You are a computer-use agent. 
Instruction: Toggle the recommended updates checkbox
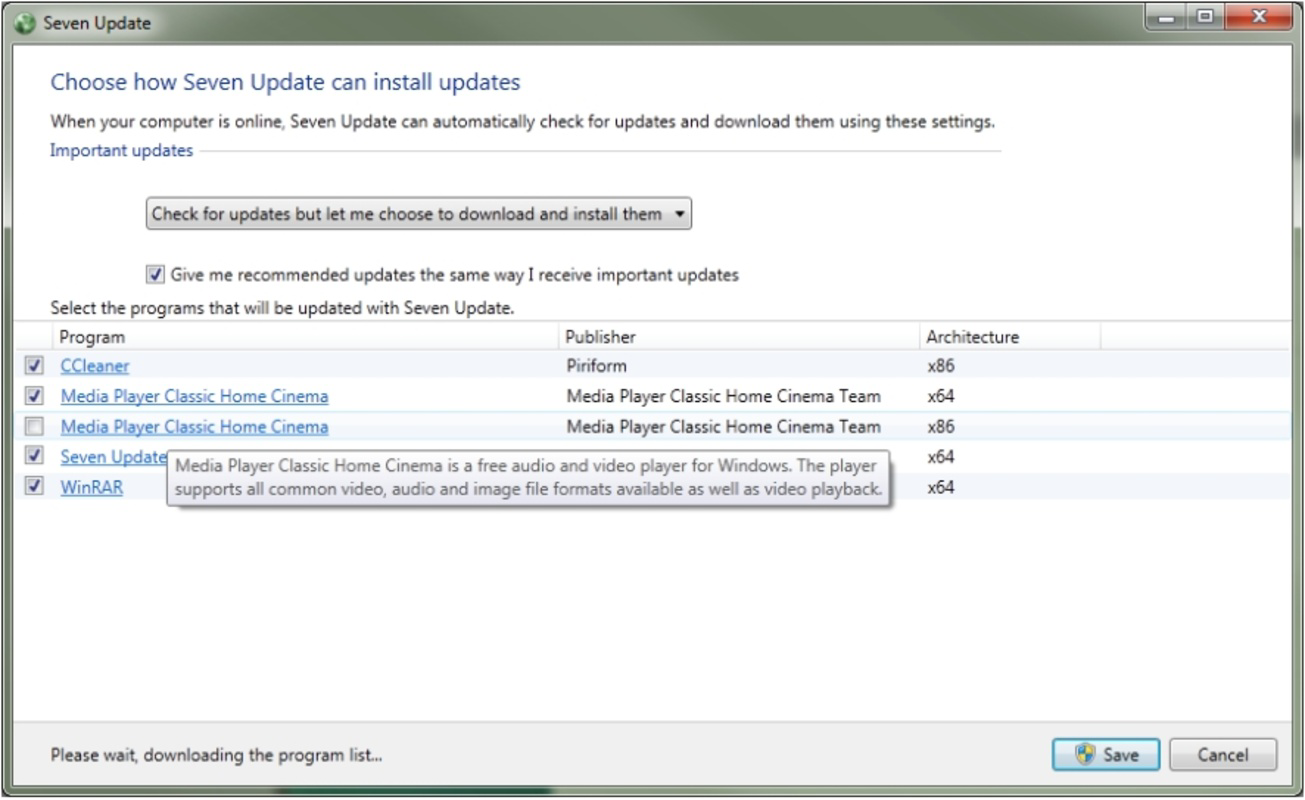155,273
